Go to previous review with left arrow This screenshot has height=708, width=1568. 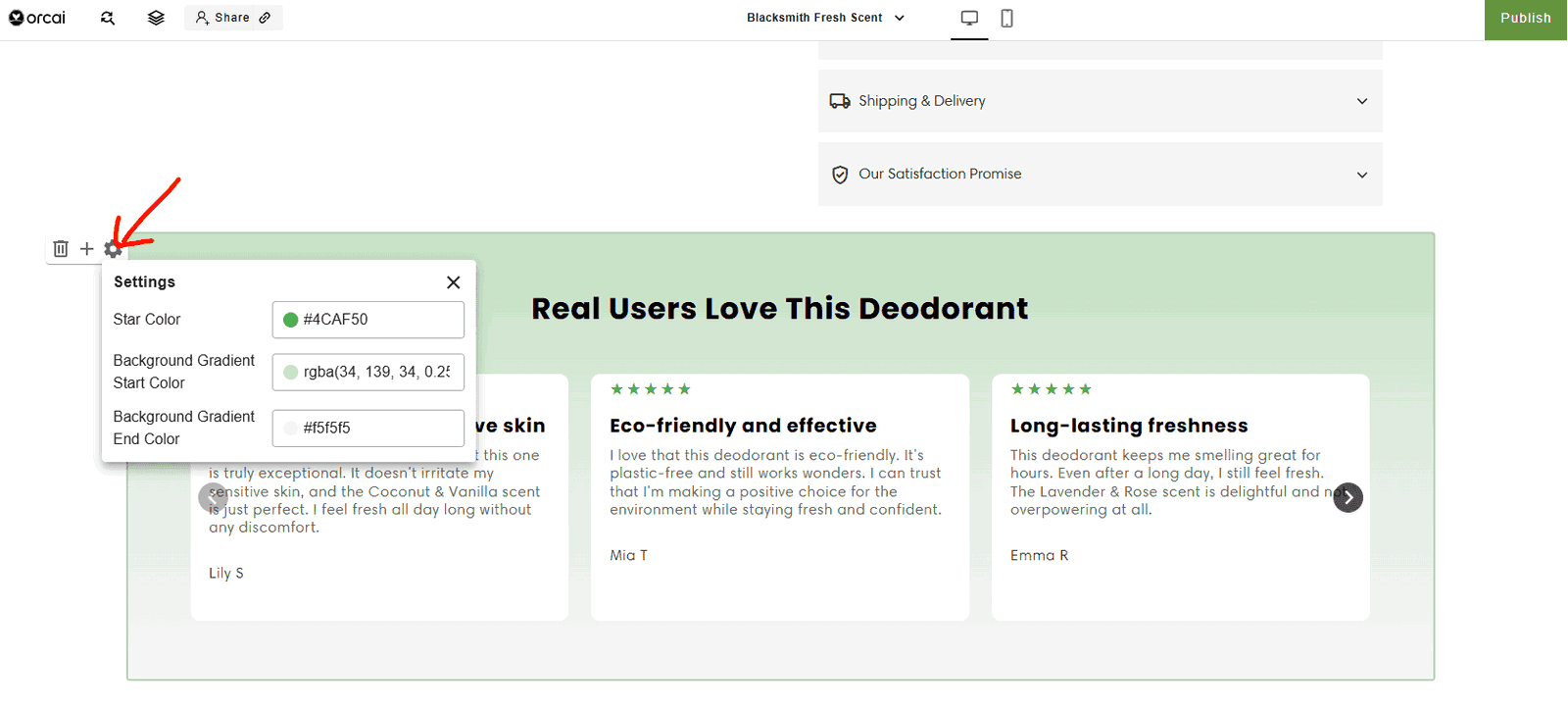[213, 497]
